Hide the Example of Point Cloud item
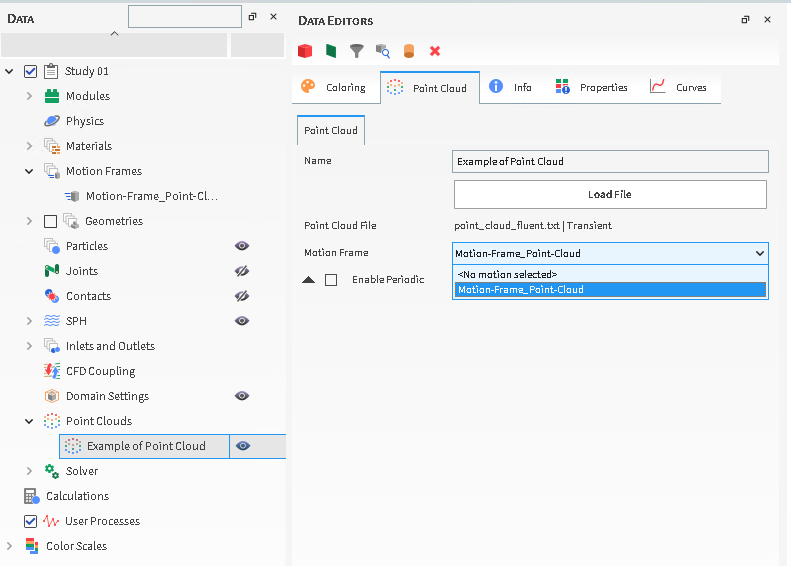The width and height of the screenshot is (791, 566). coord(242,446)
